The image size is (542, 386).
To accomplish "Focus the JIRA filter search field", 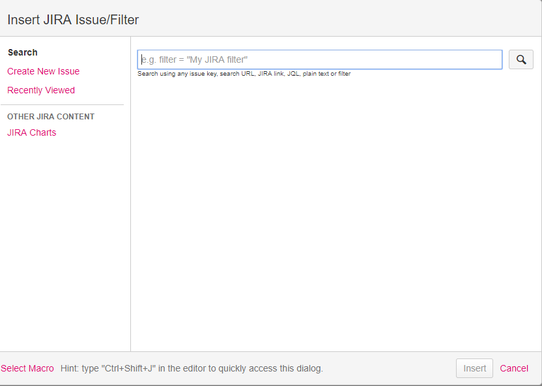I will pyautogui.click(x=320, y=59).
